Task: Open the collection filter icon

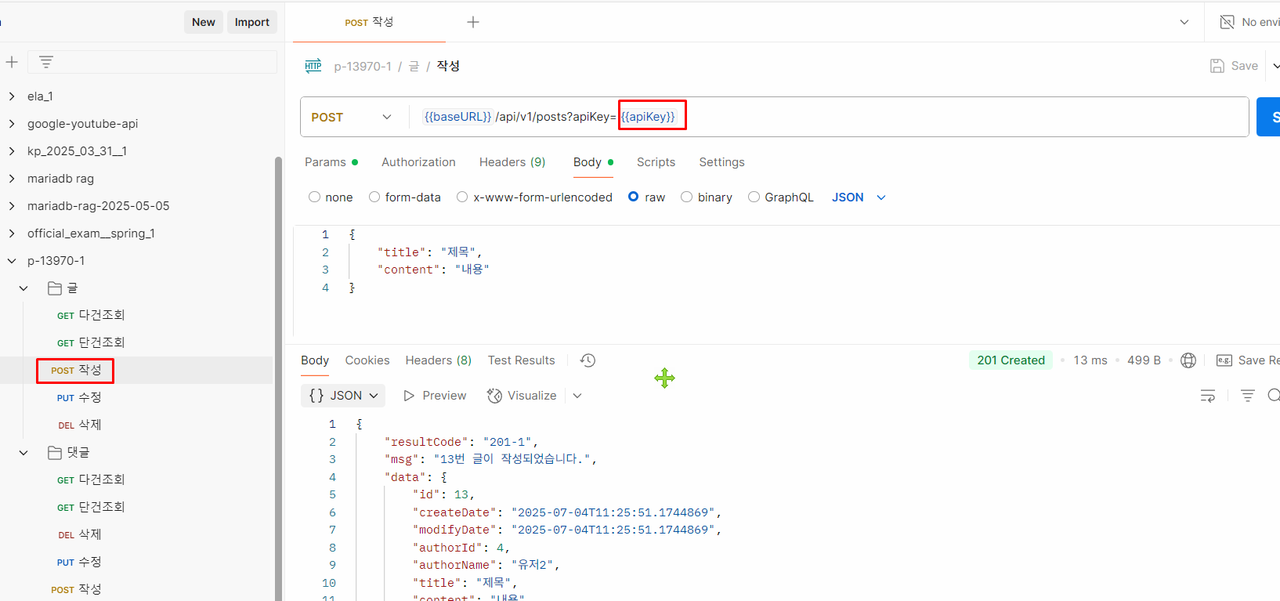Action: coord(46,62)
